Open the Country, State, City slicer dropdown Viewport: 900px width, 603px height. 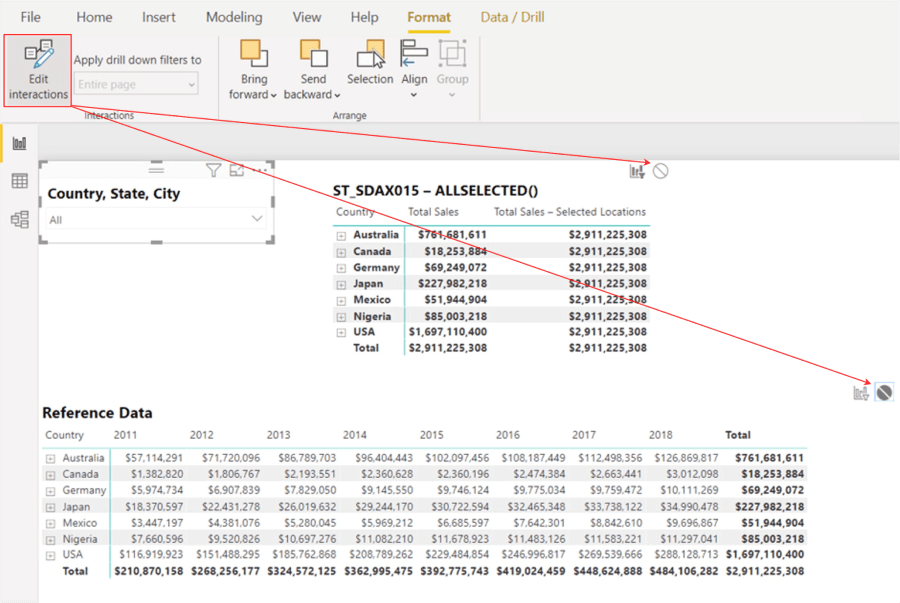tap(257, 219)
